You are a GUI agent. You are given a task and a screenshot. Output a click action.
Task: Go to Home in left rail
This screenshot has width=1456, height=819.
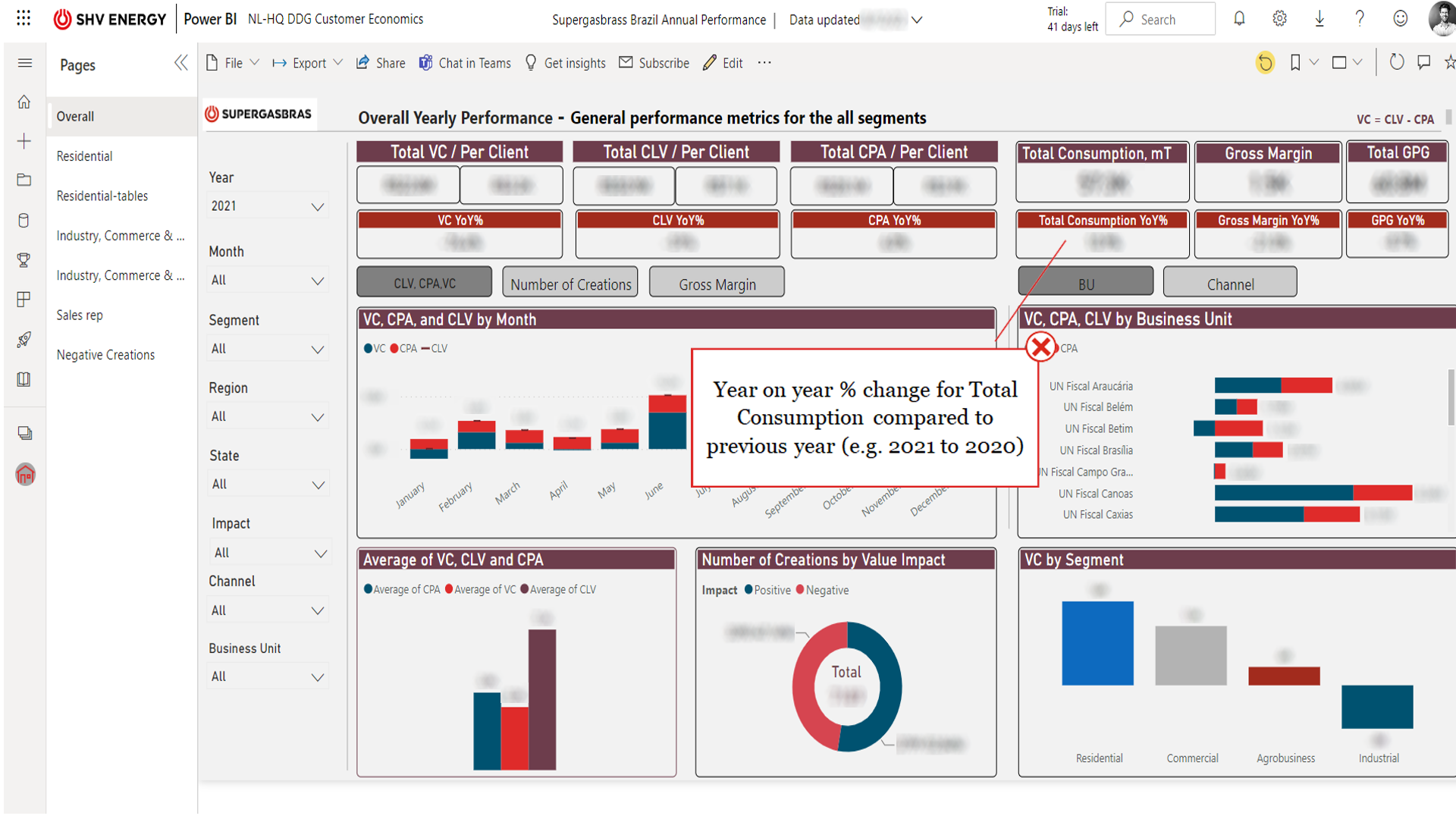[x=24, y=102]
